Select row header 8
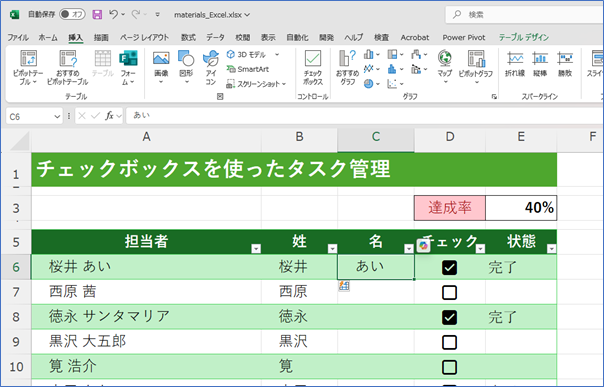 16,317
